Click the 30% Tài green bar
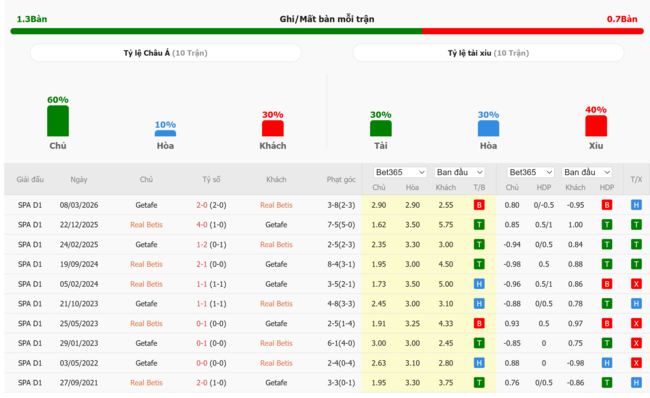The image size is (650, 398). point(381,128)
